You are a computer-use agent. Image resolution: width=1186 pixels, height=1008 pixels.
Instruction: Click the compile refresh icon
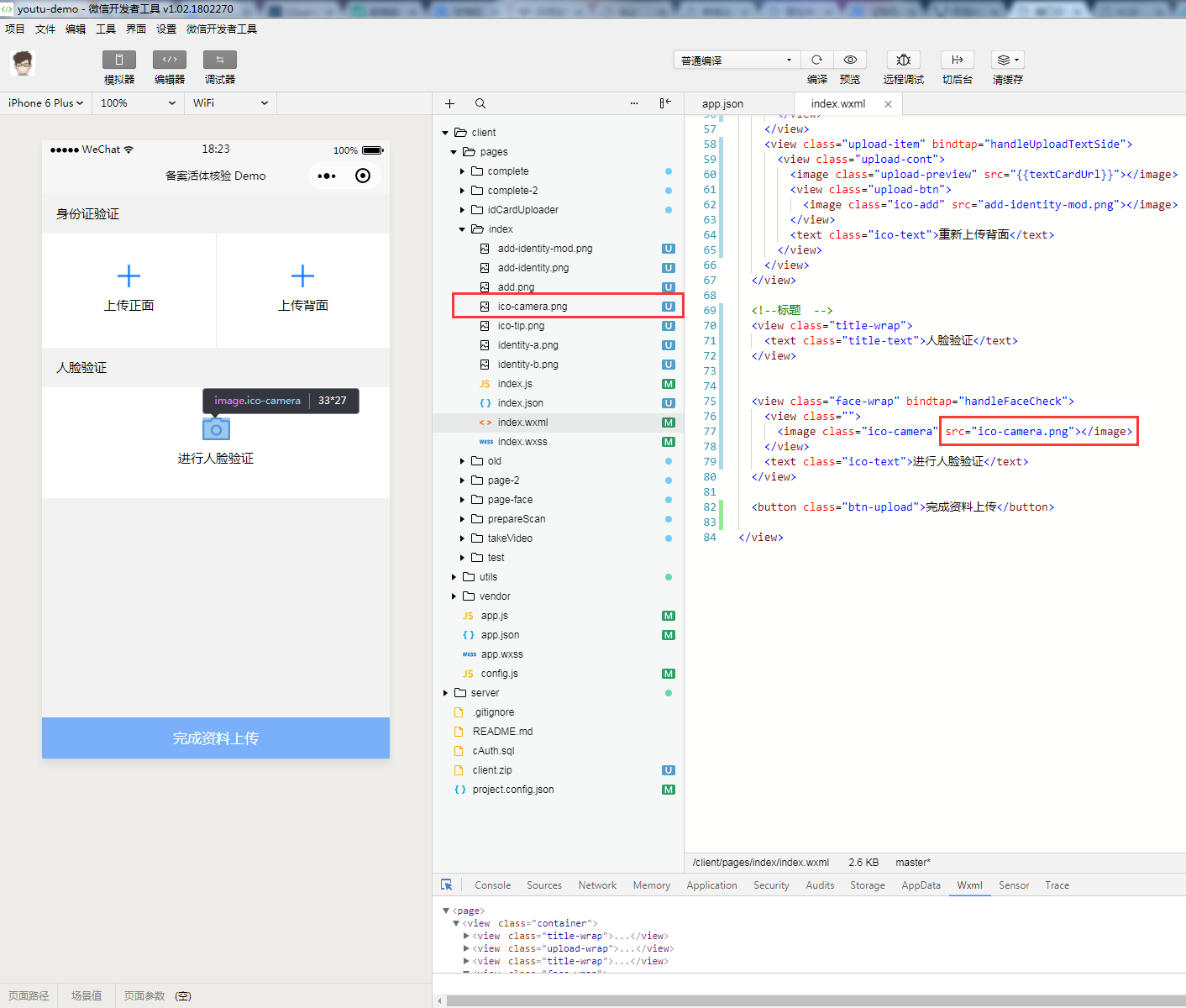816,60
